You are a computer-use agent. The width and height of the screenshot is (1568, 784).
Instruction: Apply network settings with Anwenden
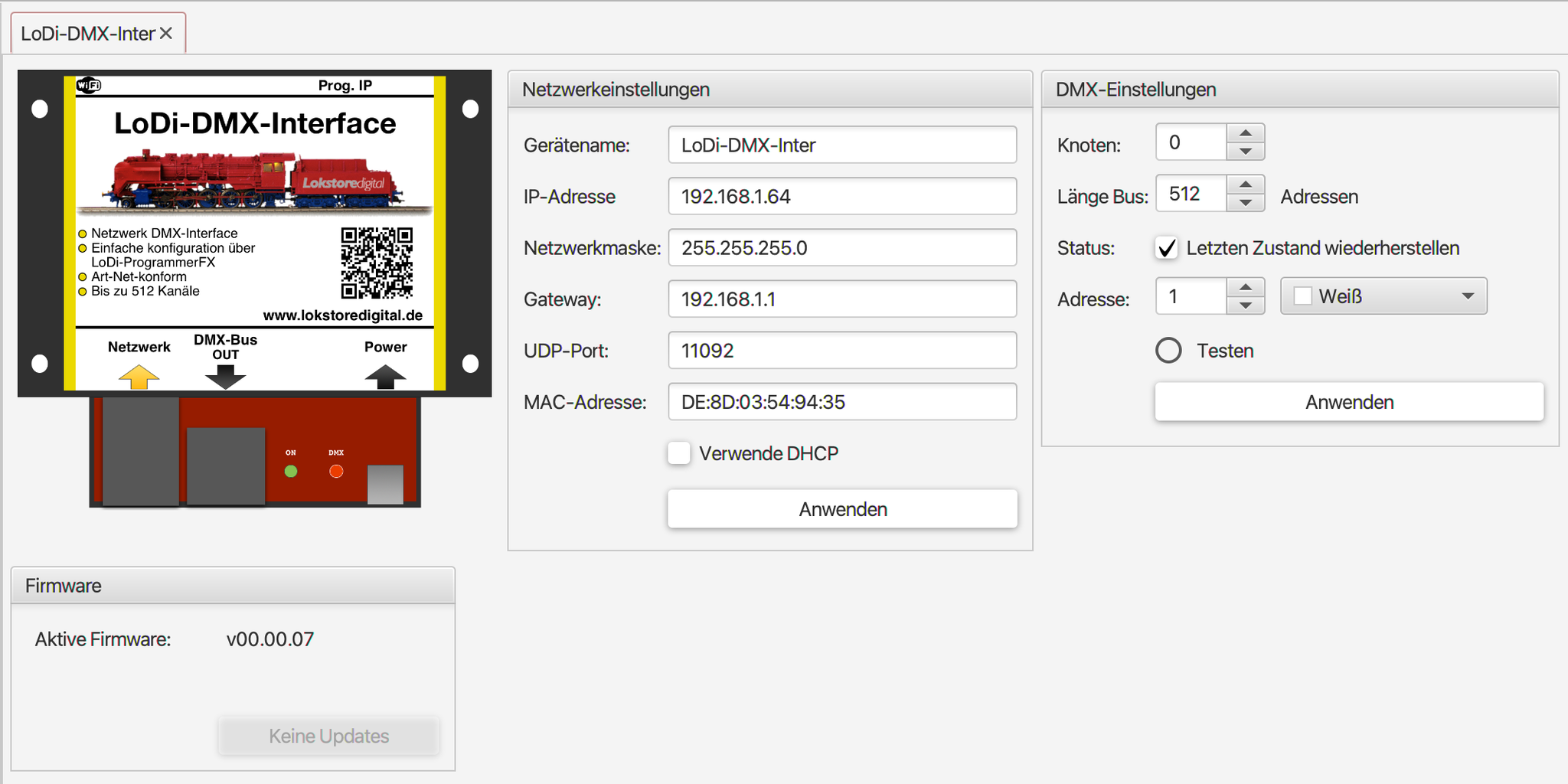(x=842, y=509)
